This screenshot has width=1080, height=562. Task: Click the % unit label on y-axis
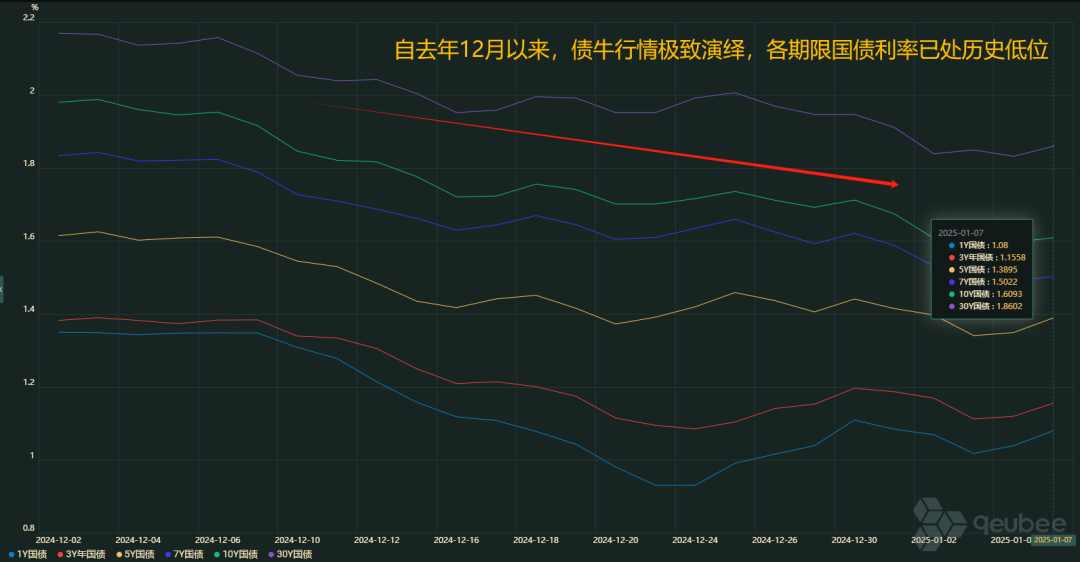(x=34, y=7)
